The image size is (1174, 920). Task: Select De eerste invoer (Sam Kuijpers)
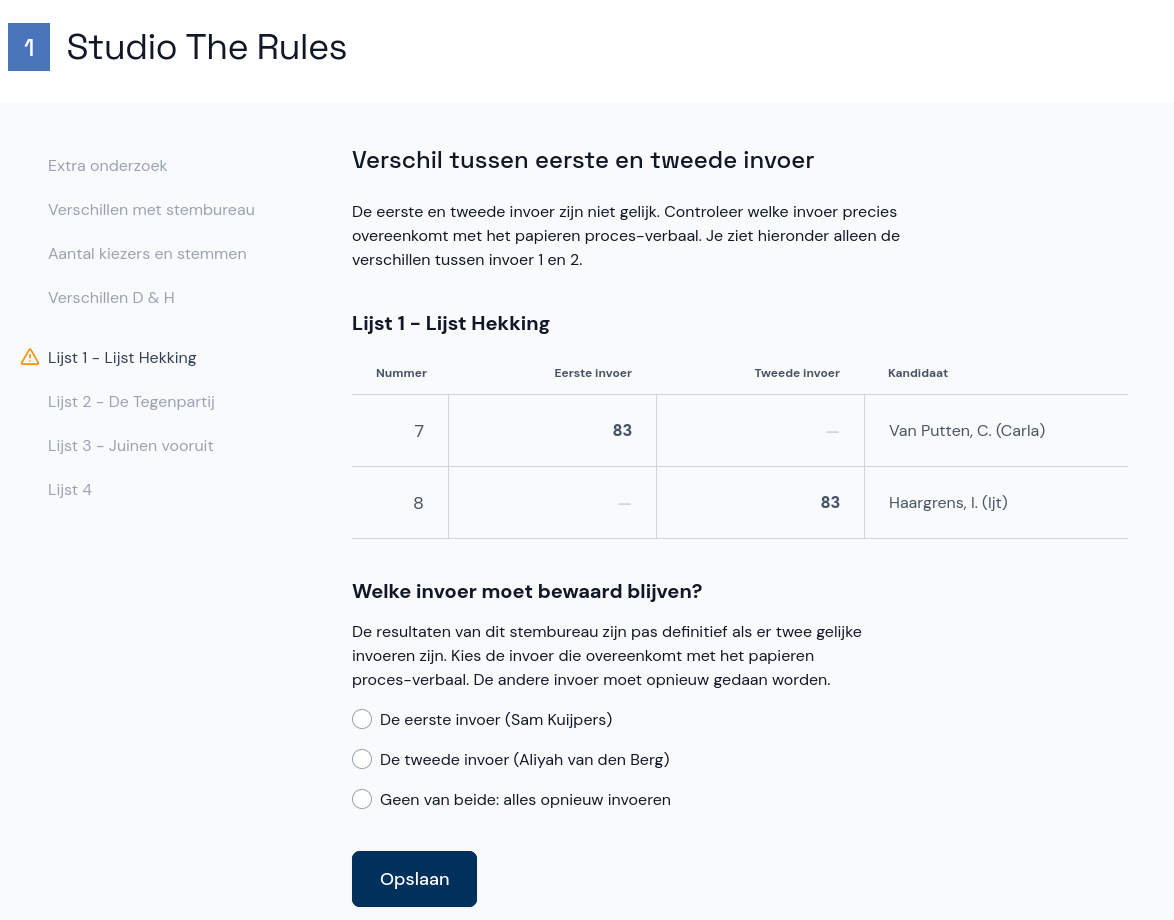362,720
